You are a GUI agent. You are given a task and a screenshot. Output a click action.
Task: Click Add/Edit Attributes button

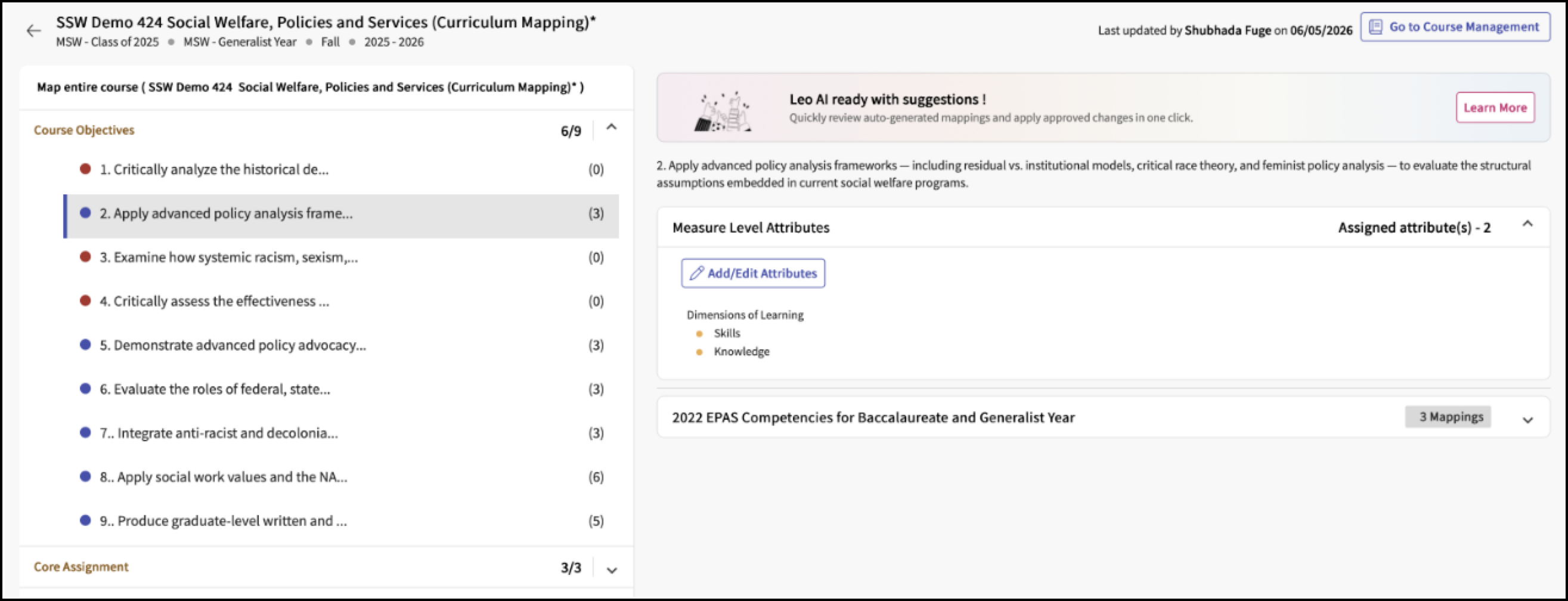pos(753,274)
